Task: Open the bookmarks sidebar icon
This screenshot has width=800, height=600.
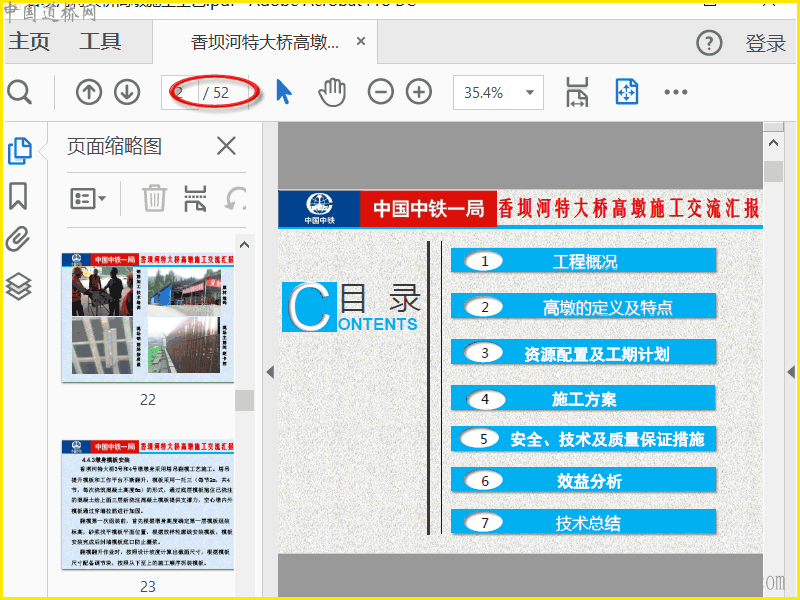Action: pos(18,196)
